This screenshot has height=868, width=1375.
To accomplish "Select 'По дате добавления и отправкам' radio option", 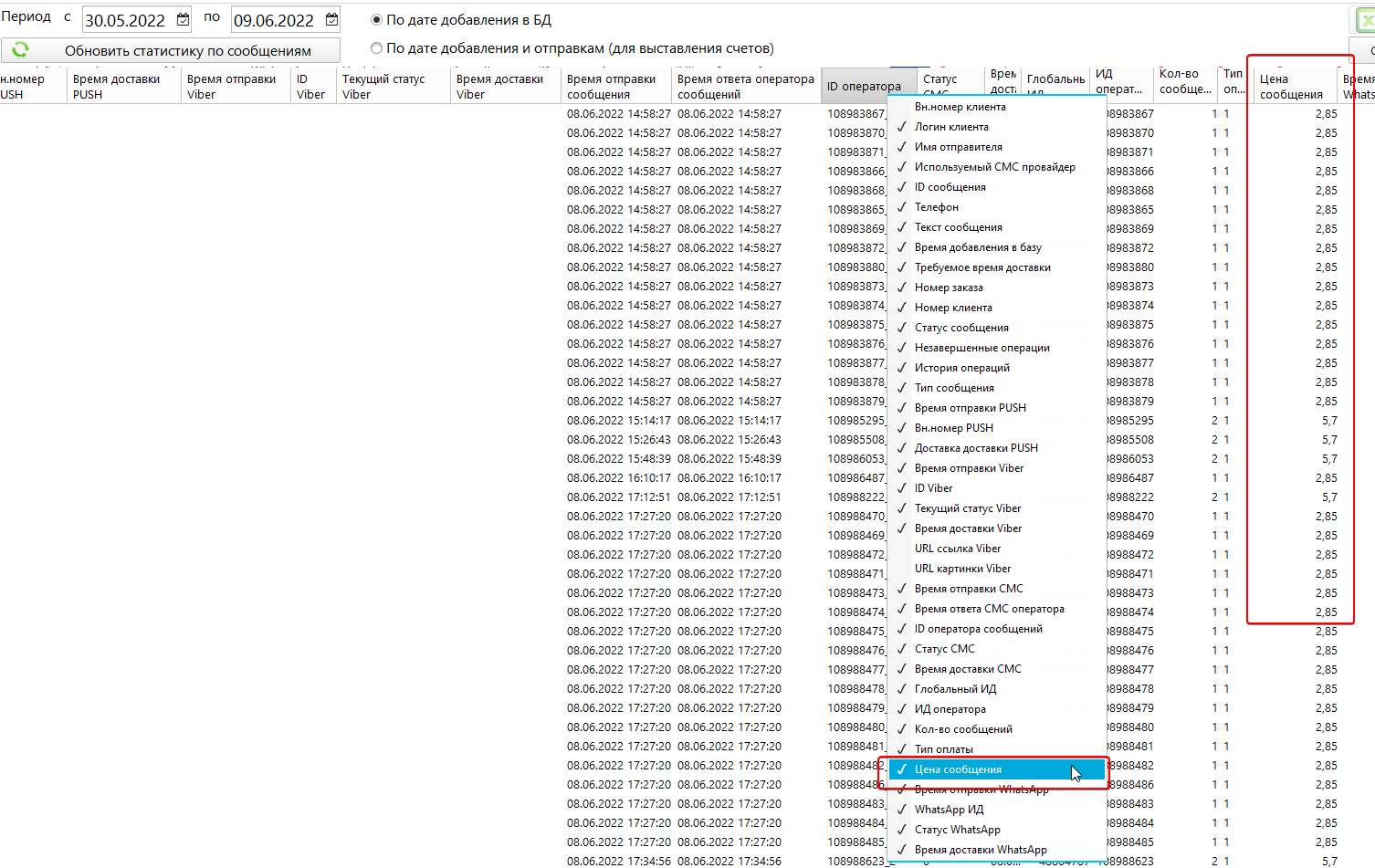I will [x=376, y=48].
